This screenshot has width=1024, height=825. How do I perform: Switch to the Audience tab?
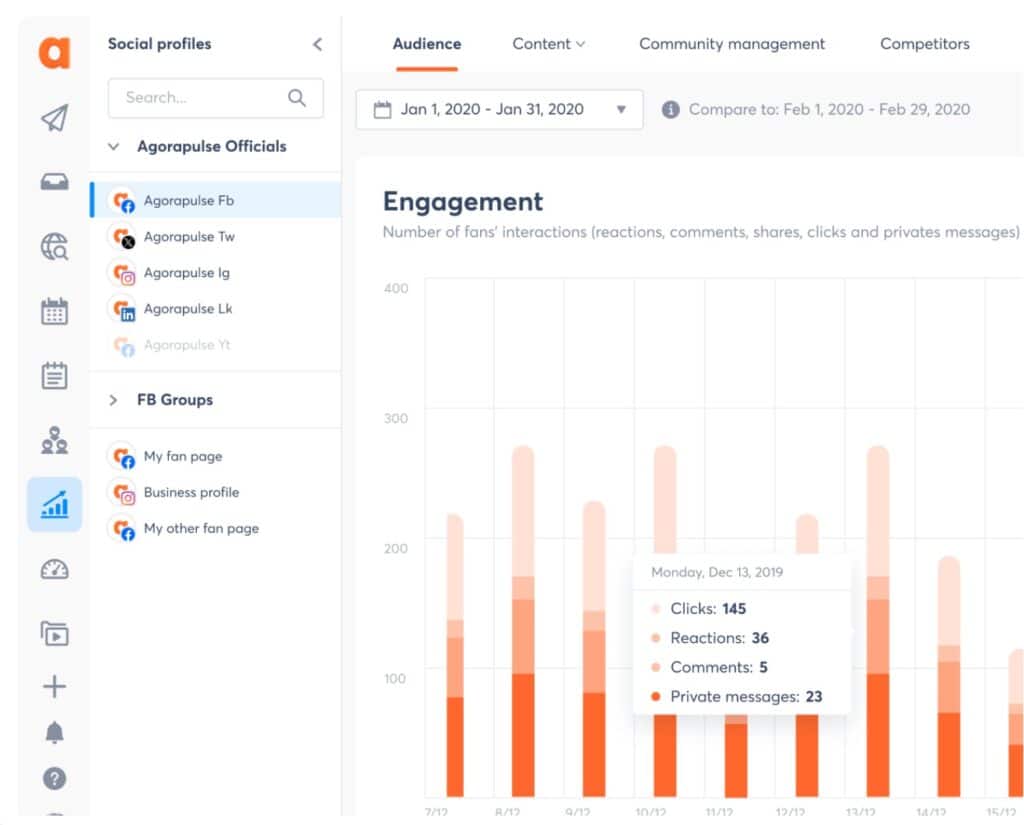tap(426, 44)
